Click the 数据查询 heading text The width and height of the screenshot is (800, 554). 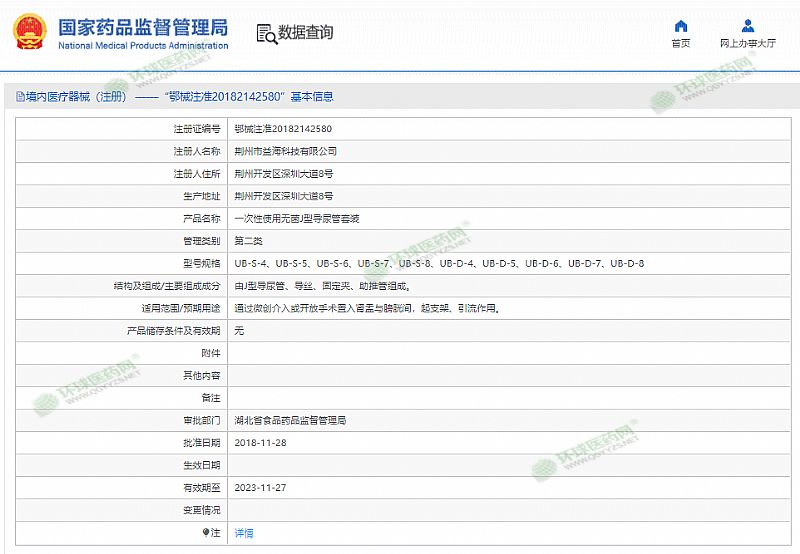coord(306,33)
